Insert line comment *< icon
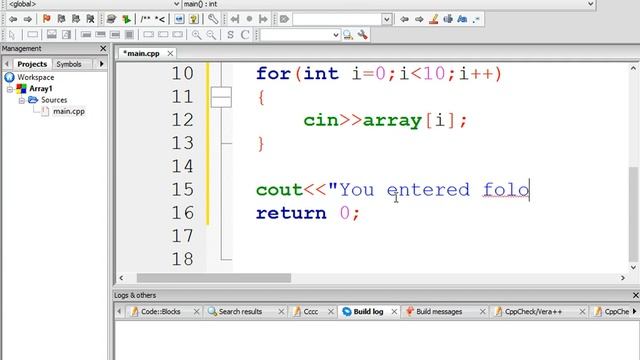Screen dimensions: 640x360 click(160, 19)
